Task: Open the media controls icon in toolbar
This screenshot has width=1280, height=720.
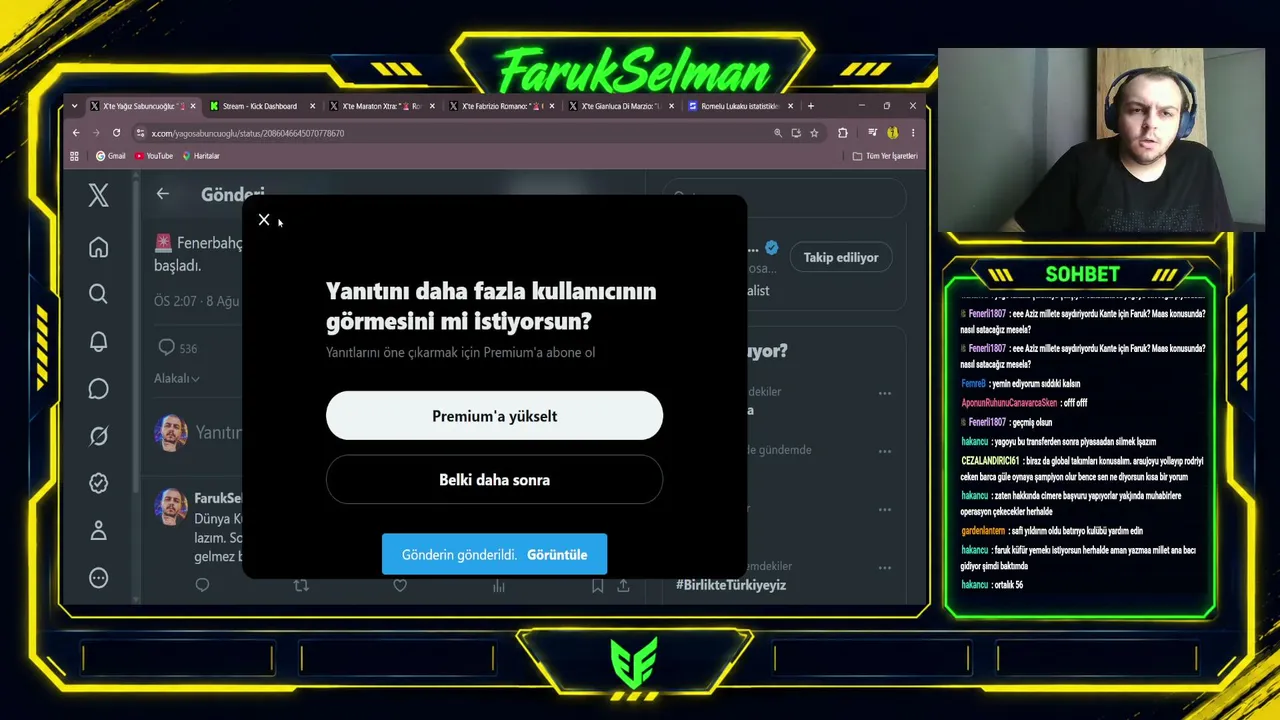Action: 873,133
